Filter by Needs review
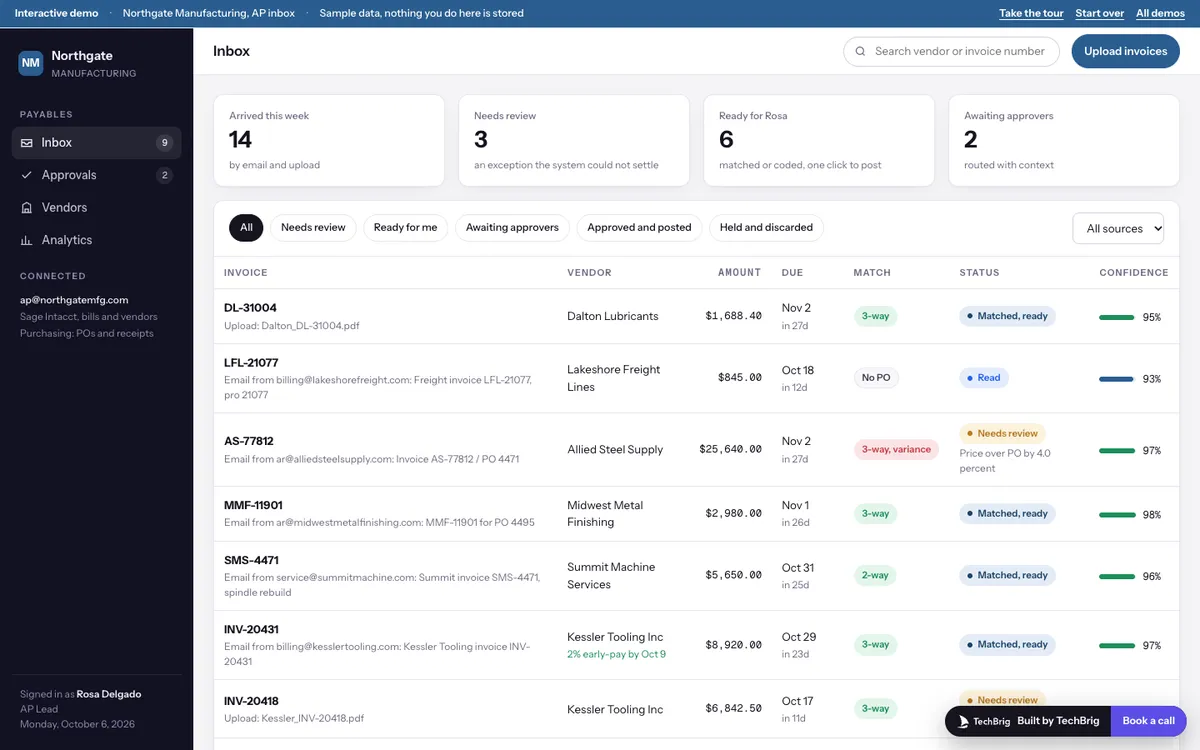This screenshot has height=750, width=1200. click(x=313, y=228)
